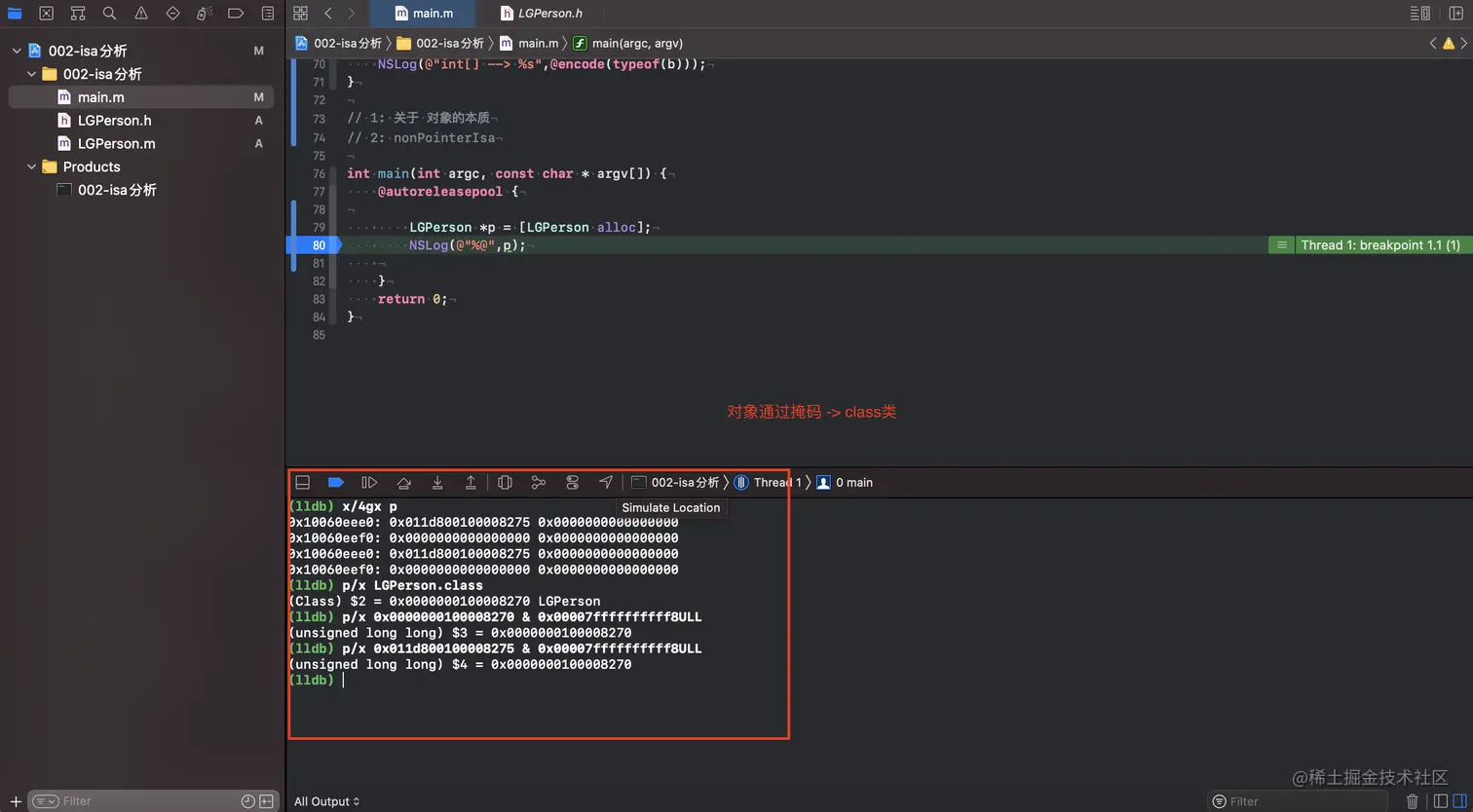
Task: Open the Debug navigator spray icon
Action: click(205, 14)
